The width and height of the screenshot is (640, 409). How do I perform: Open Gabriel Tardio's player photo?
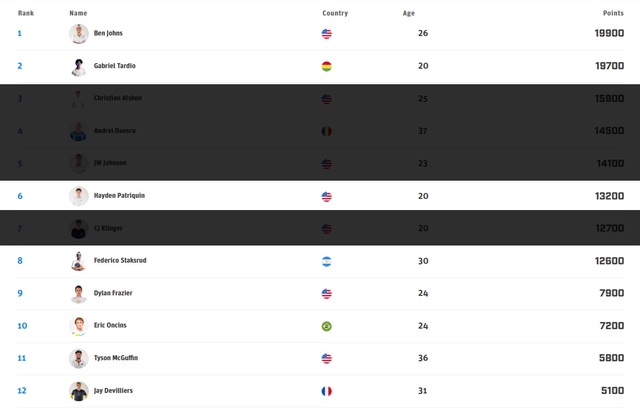click(x=79, y=66)
